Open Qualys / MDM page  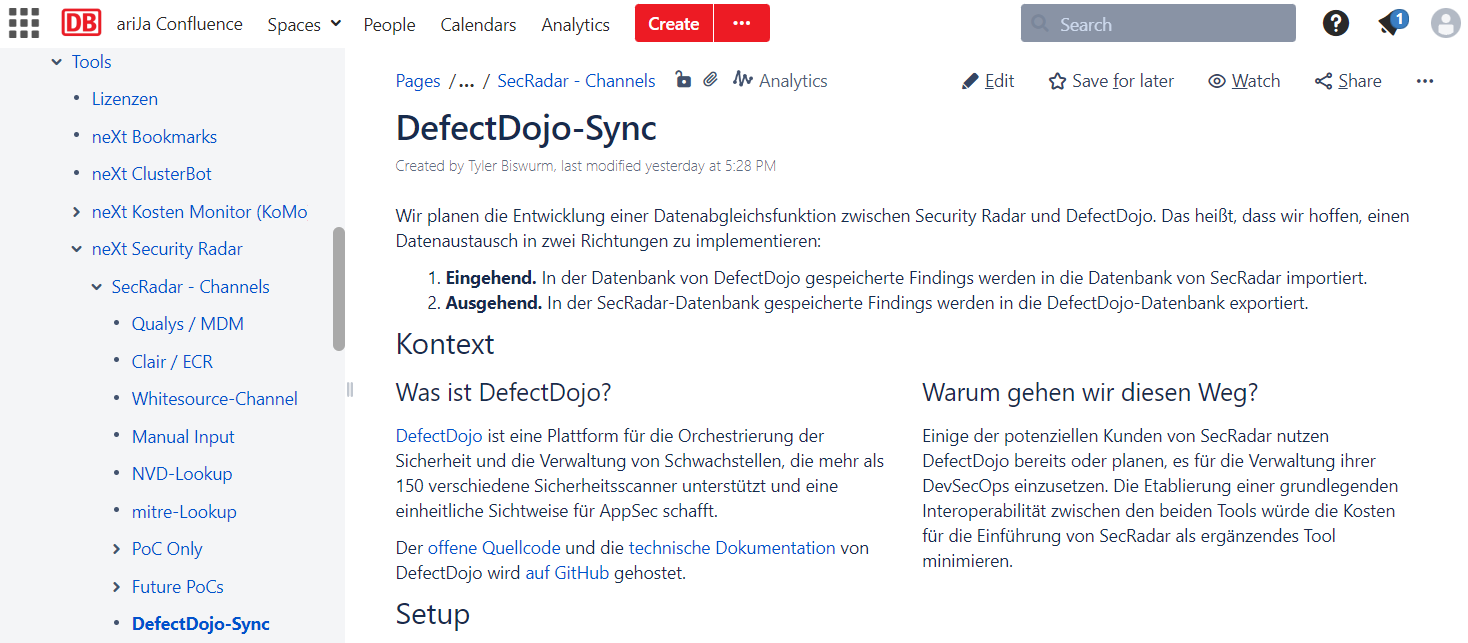coord(188,324)
